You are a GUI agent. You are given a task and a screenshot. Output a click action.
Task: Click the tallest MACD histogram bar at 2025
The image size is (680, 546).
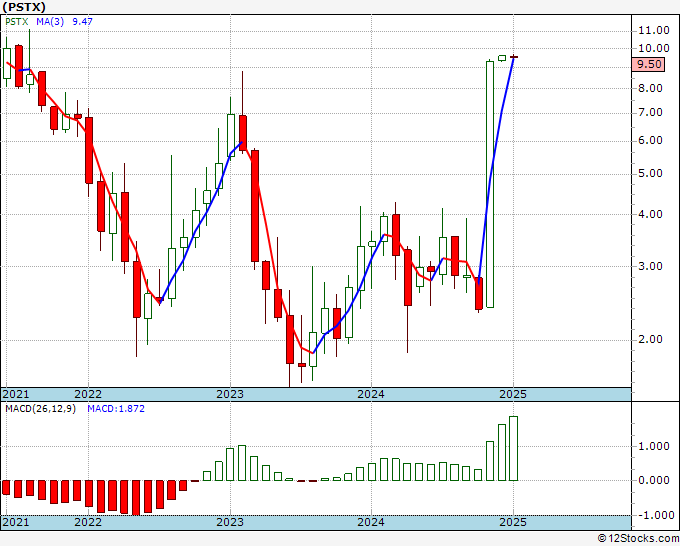coord(513,448)
